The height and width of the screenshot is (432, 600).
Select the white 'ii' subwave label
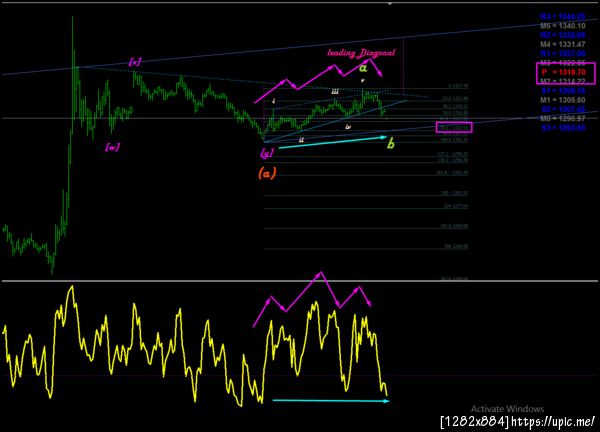pos(301,140)
